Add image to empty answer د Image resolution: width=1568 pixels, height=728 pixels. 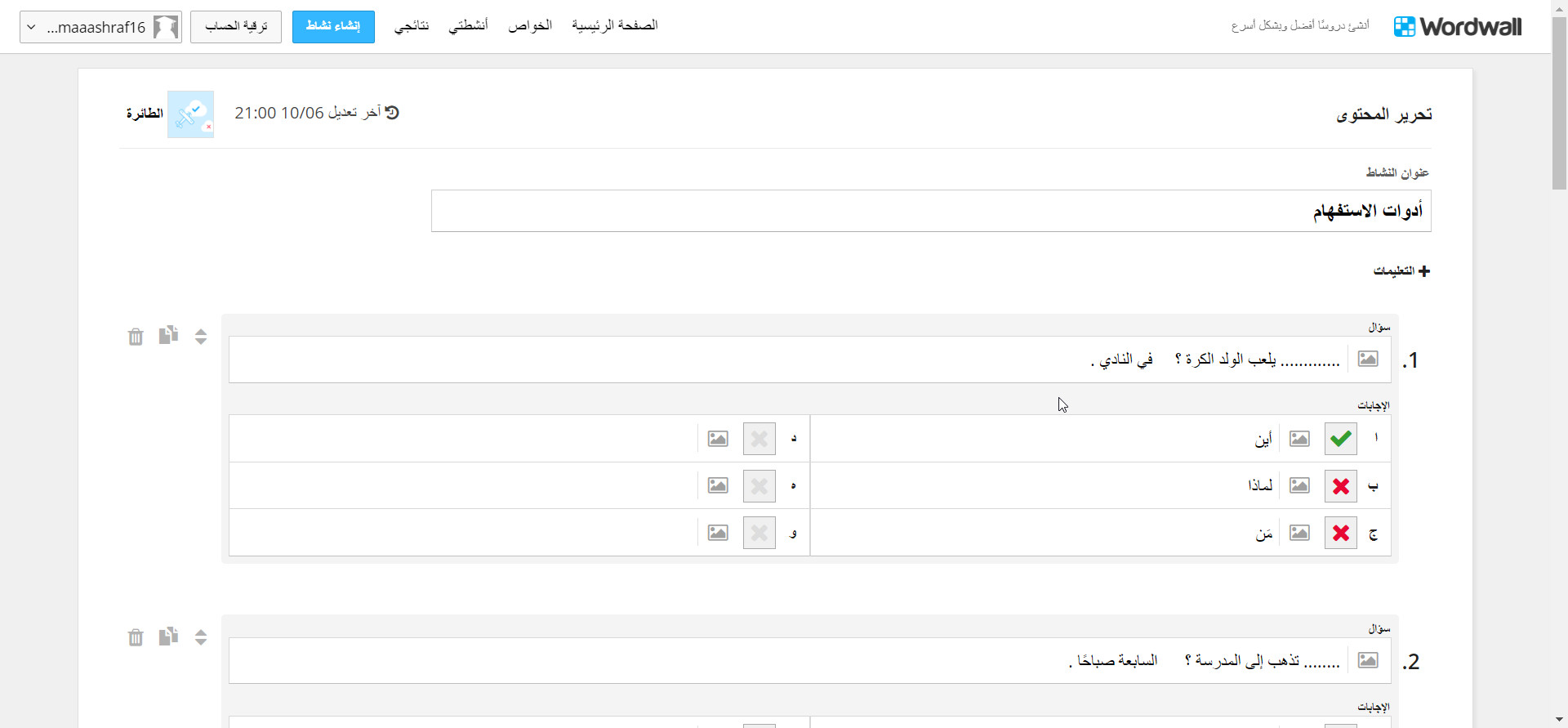pyautogui.click(x=718, y=439)
